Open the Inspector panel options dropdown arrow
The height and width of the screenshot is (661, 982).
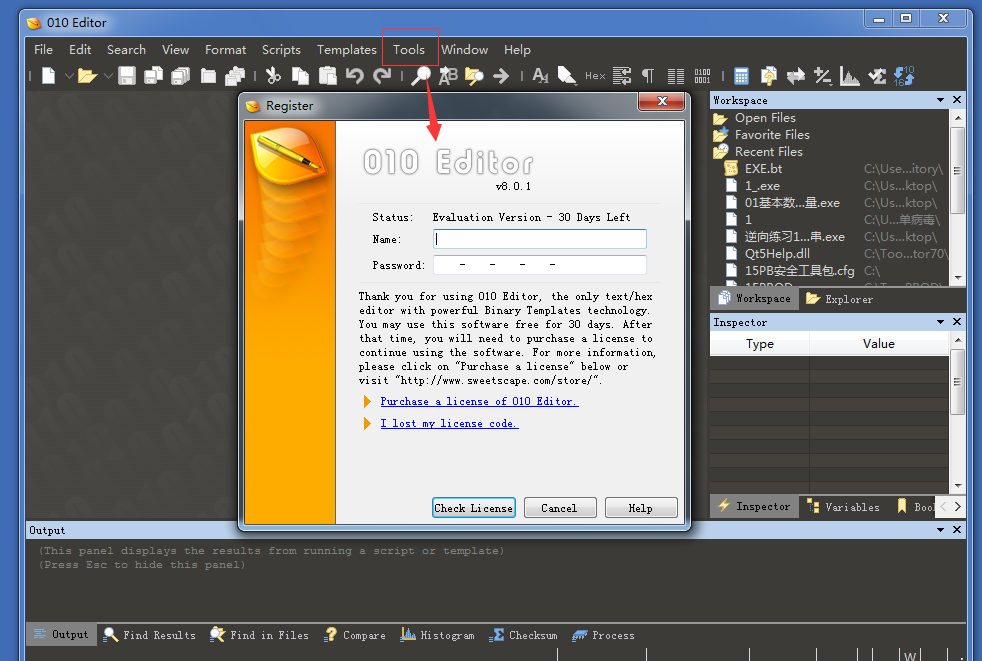click(x=940, y=322)
